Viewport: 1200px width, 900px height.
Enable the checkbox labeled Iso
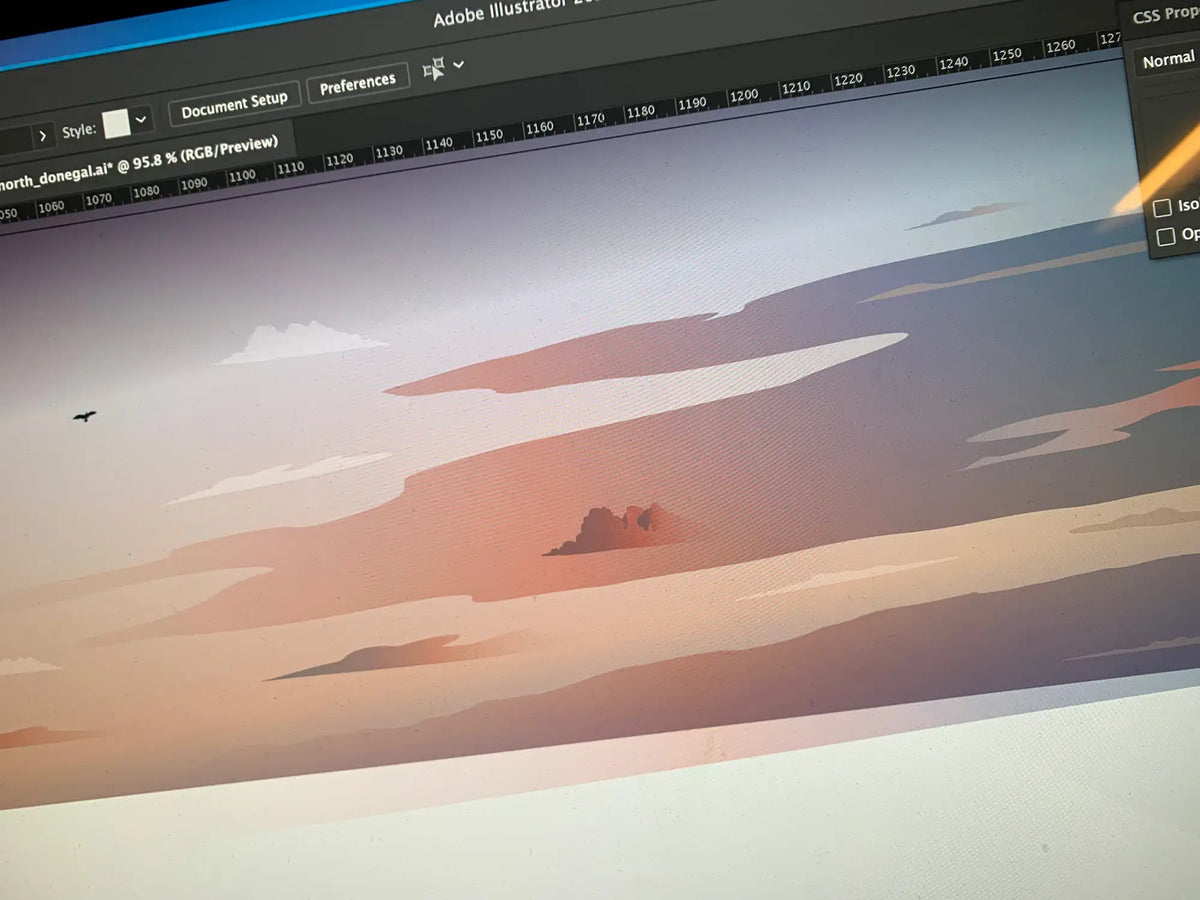click(1162, 208)
